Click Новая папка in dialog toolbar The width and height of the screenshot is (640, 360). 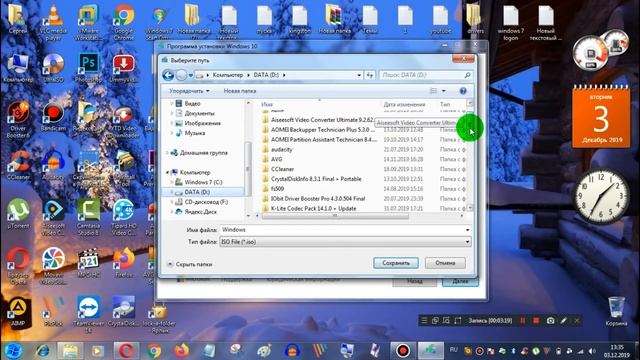[240, 91]
